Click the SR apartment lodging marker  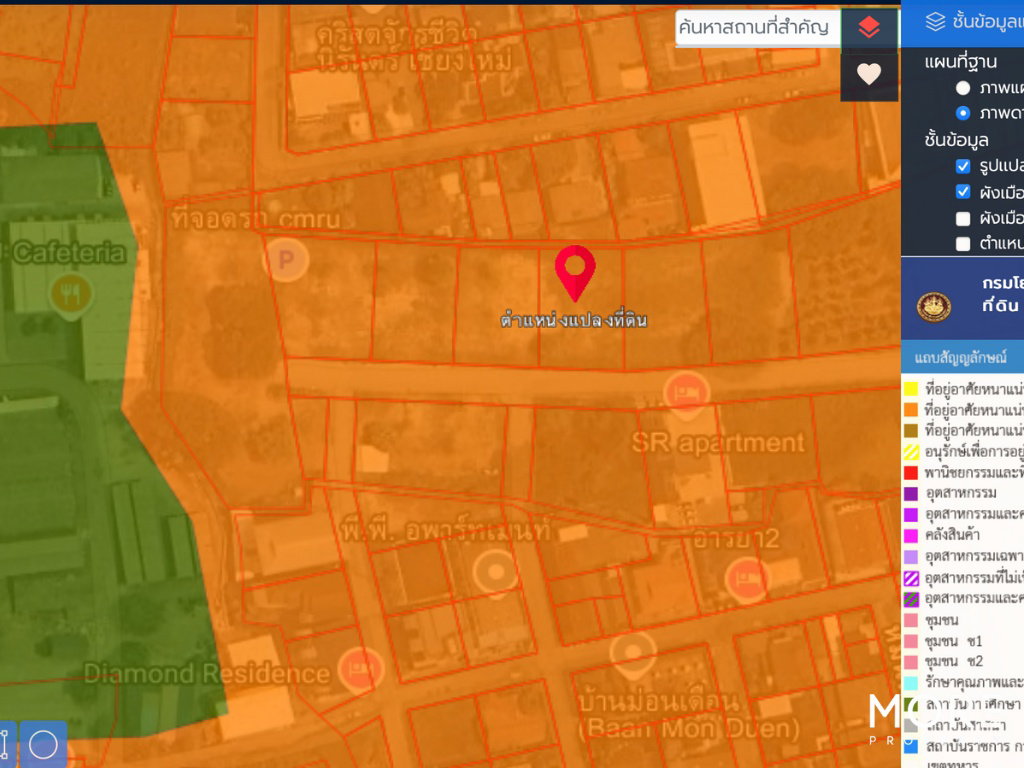click(686, 393)
